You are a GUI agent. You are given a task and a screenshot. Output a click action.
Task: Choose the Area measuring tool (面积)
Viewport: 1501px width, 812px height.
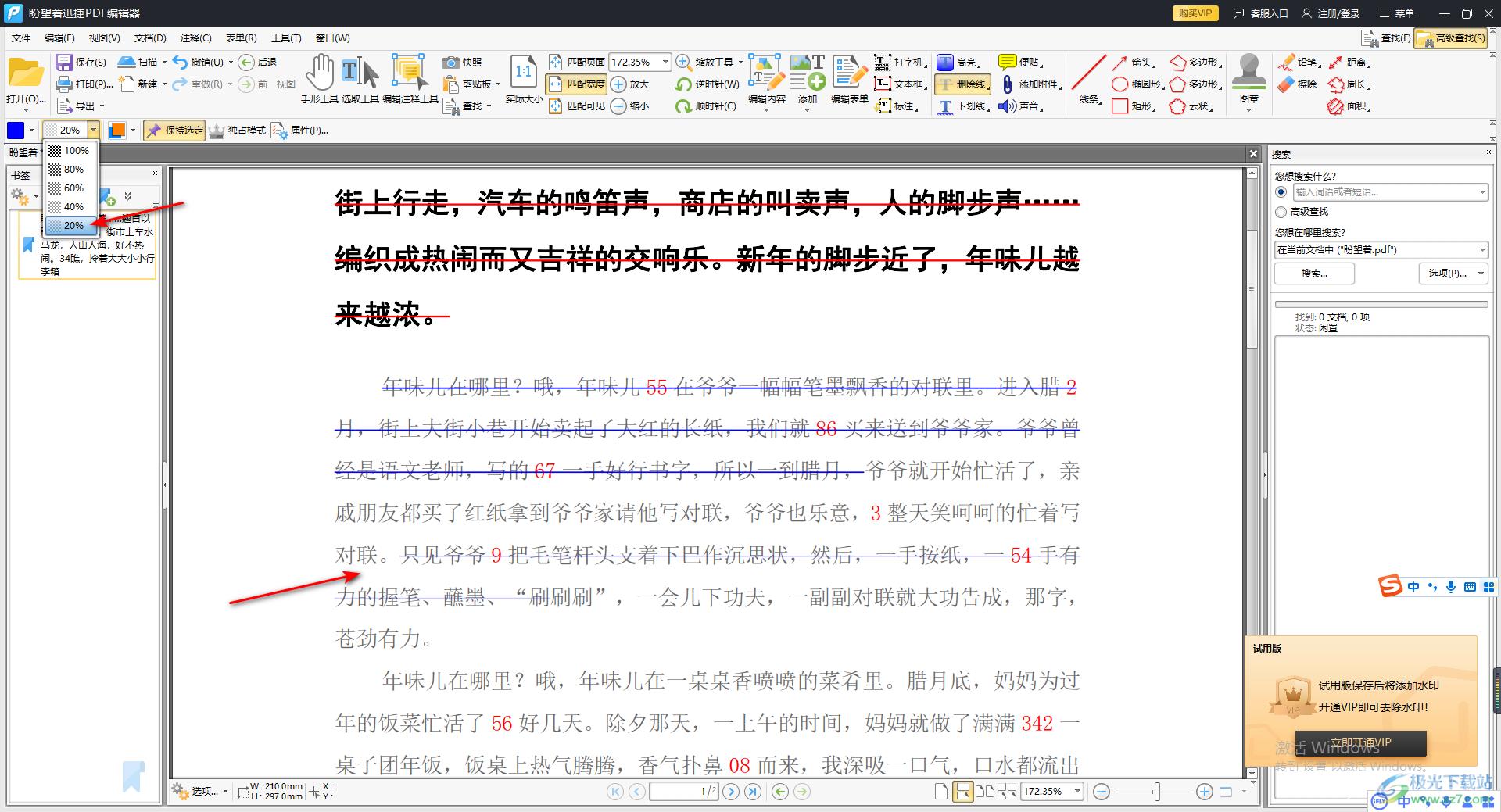[1349, 106]
